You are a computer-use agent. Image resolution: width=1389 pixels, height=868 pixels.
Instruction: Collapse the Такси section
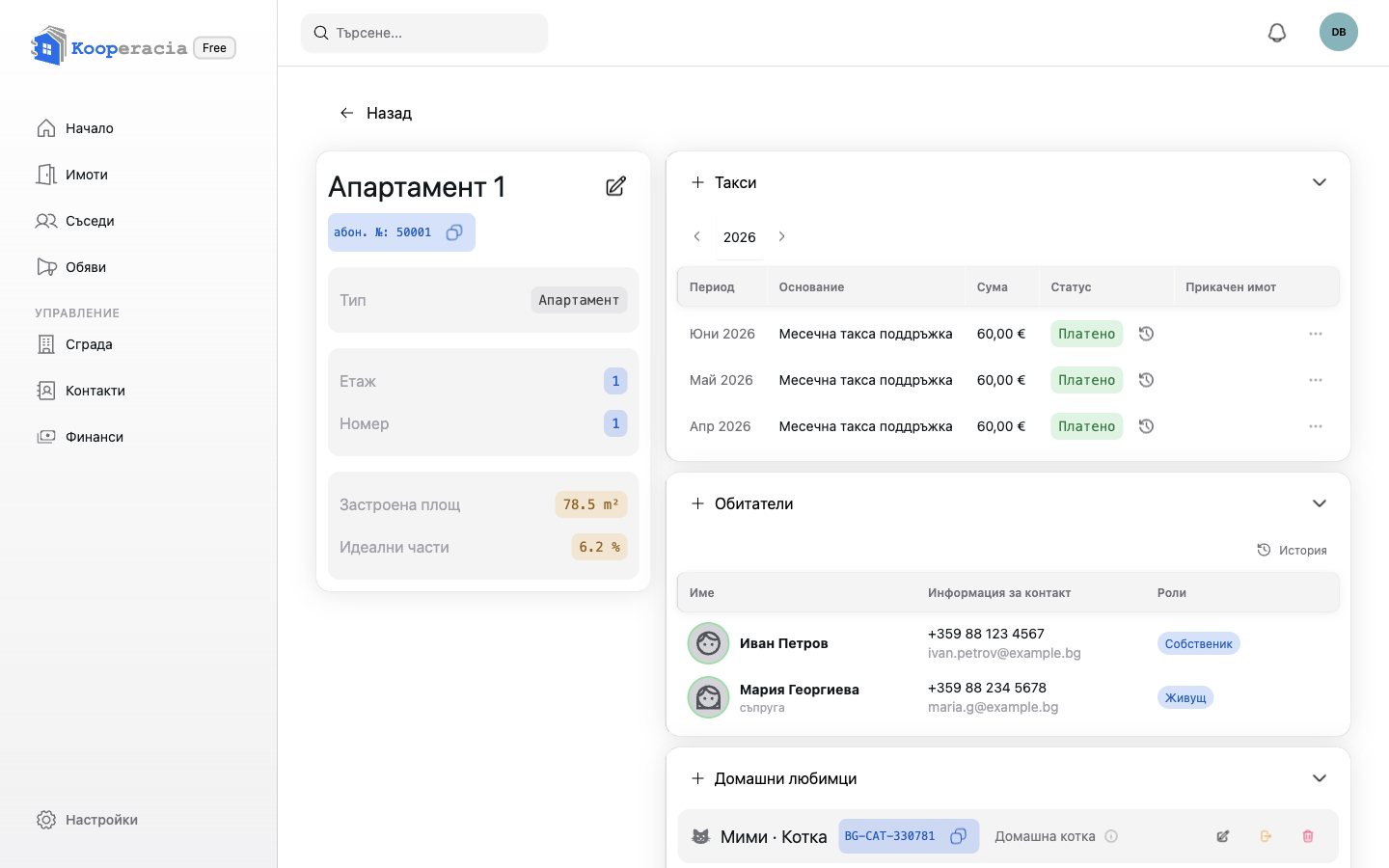(1320, 182)
